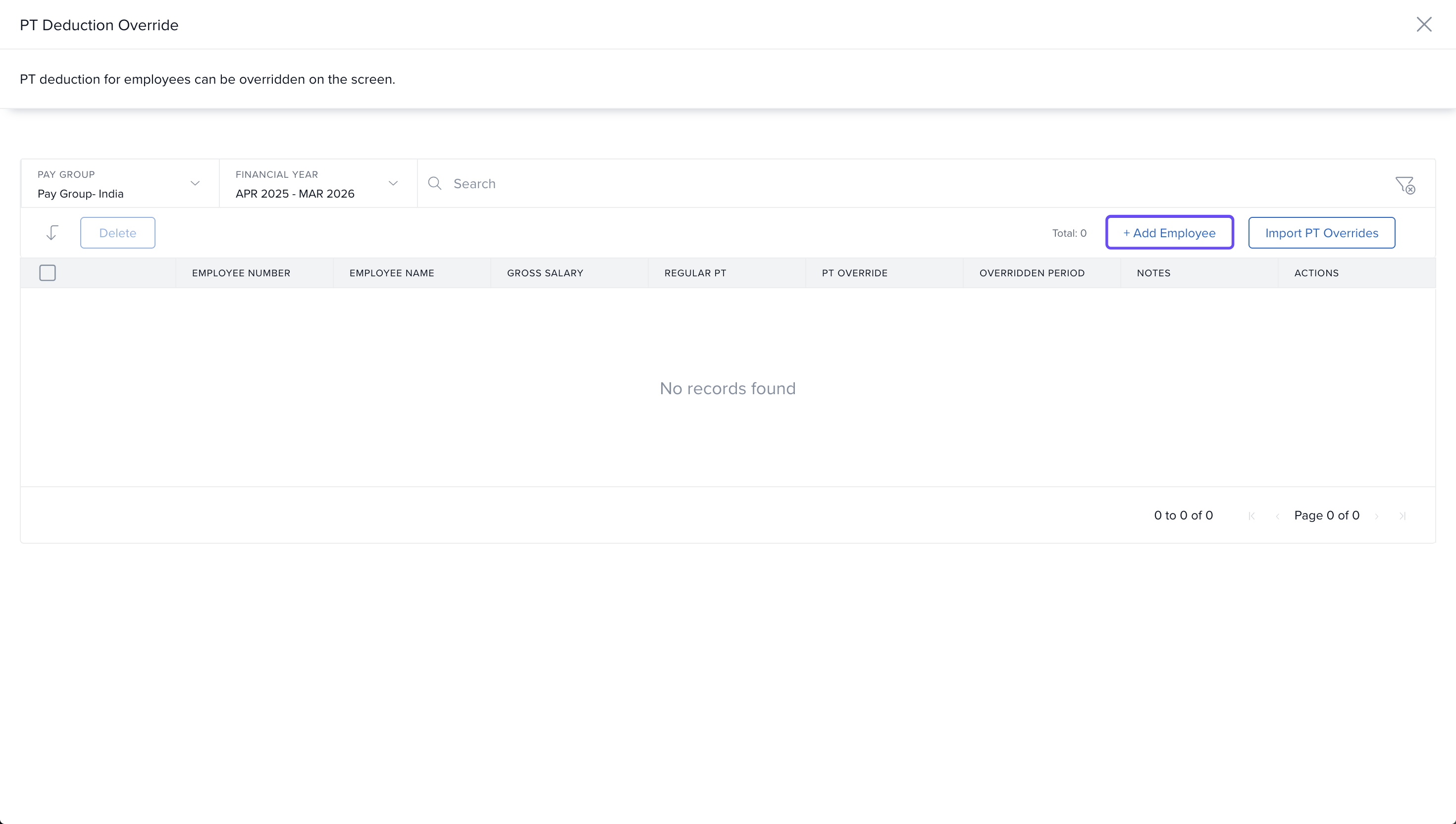Expand the Financial Year dropdown
This screenshot has width=1456, height=824.
pos(317,184)
